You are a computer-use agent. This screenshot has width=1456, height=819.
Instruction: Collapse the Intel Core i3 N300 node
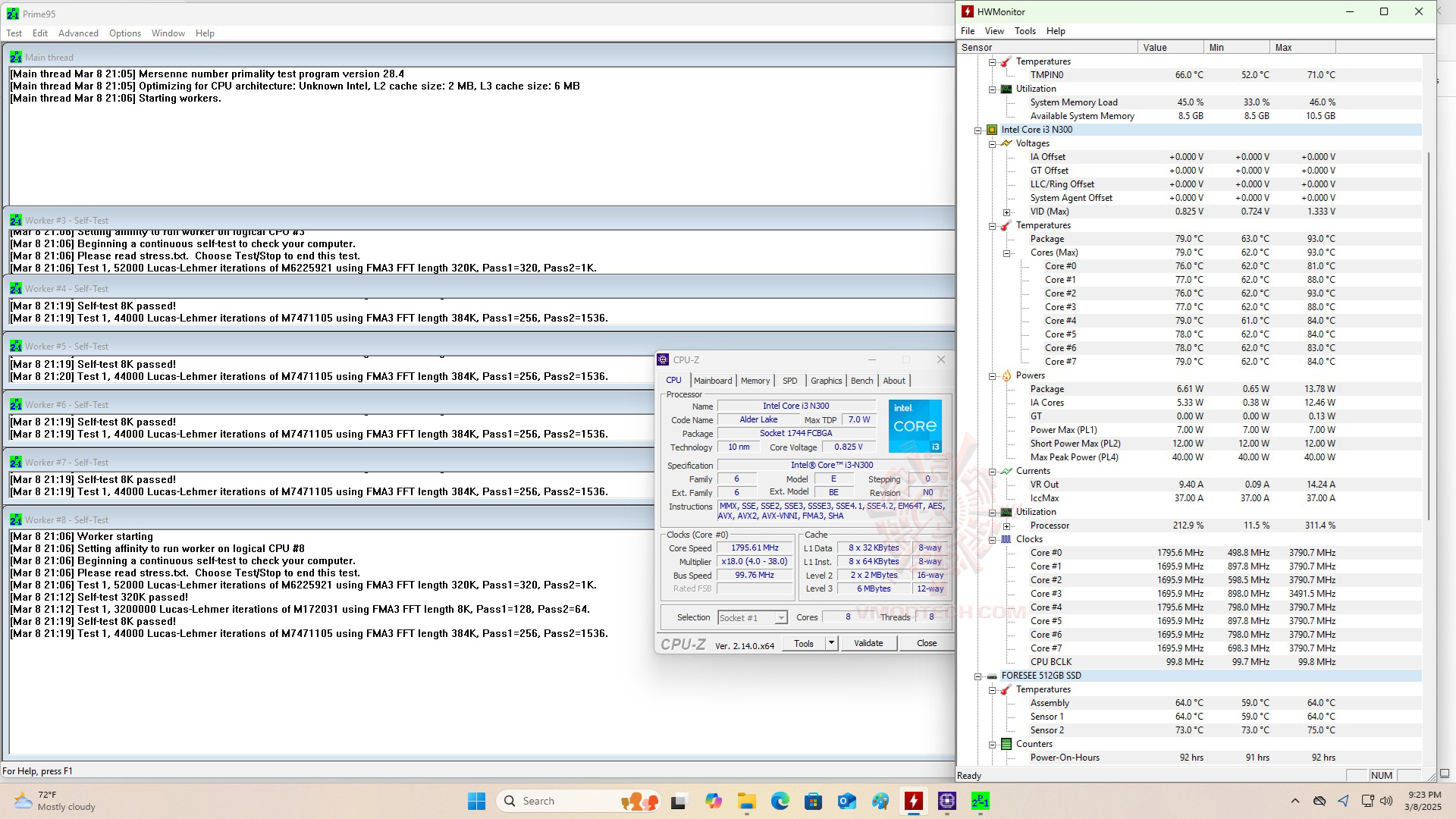978,130
